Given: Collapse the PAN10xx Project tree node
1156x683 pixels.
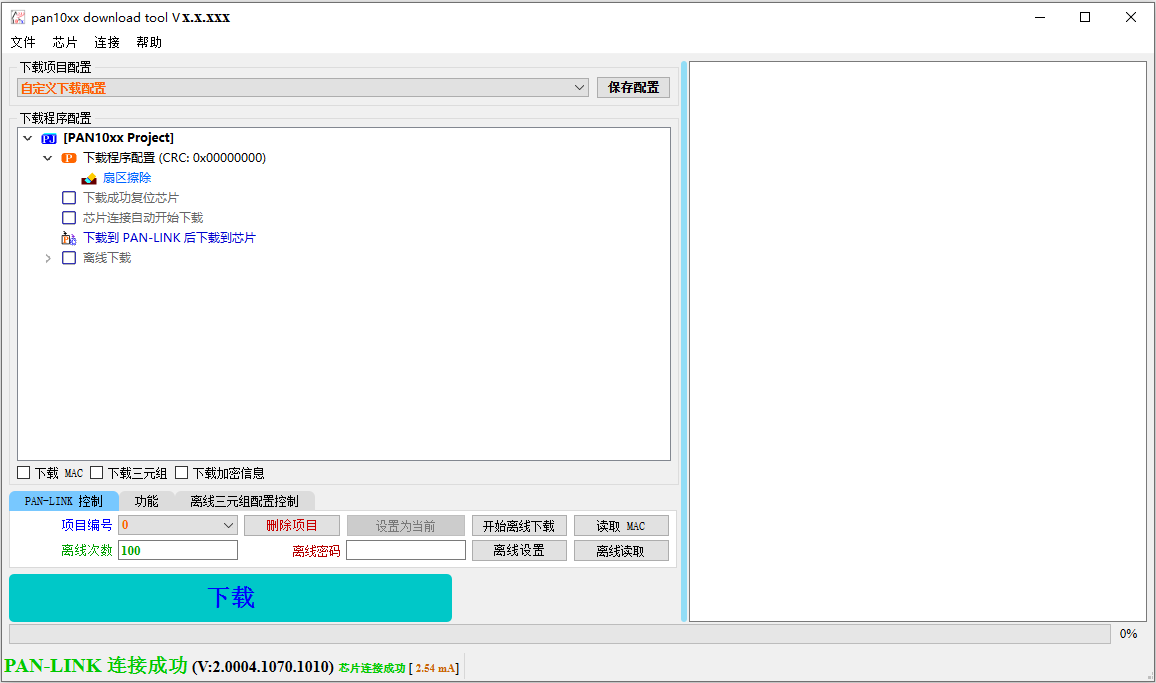Looking at the screenshot, I should tap(28, 138).
